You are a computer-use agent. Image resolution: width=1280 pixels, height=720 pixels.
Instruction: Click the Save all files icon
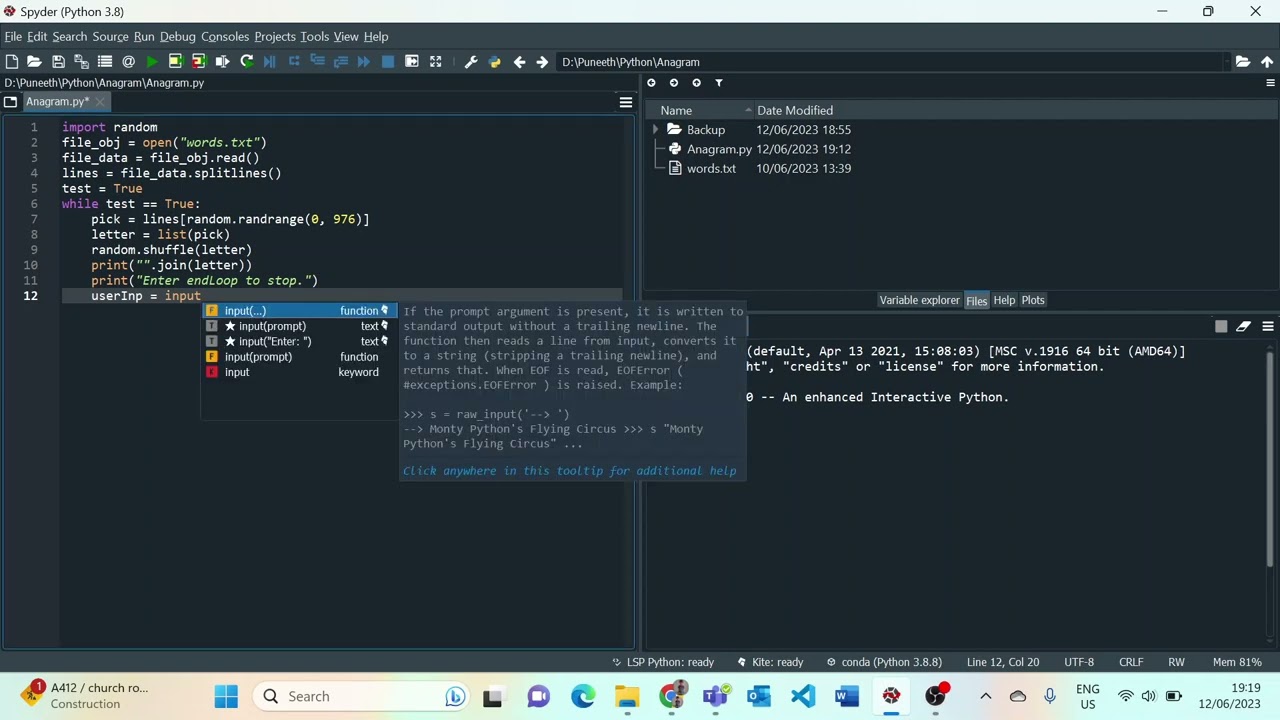pyautogui.click(x=81, y=62)
